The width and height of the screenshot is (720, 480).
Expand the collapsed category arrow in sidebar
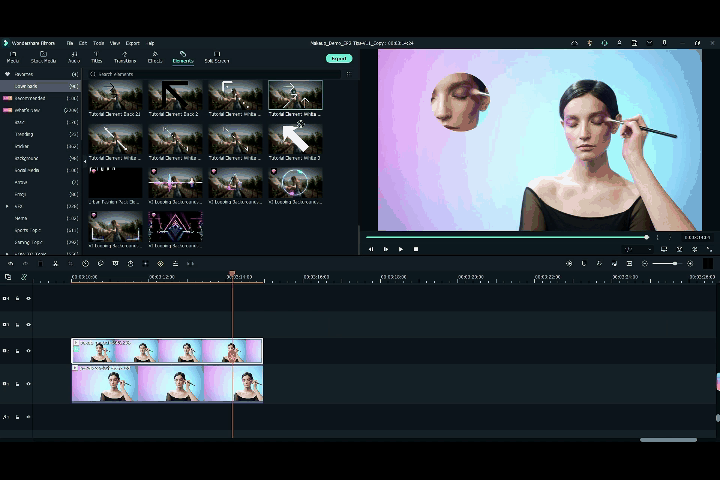point(7,206)
